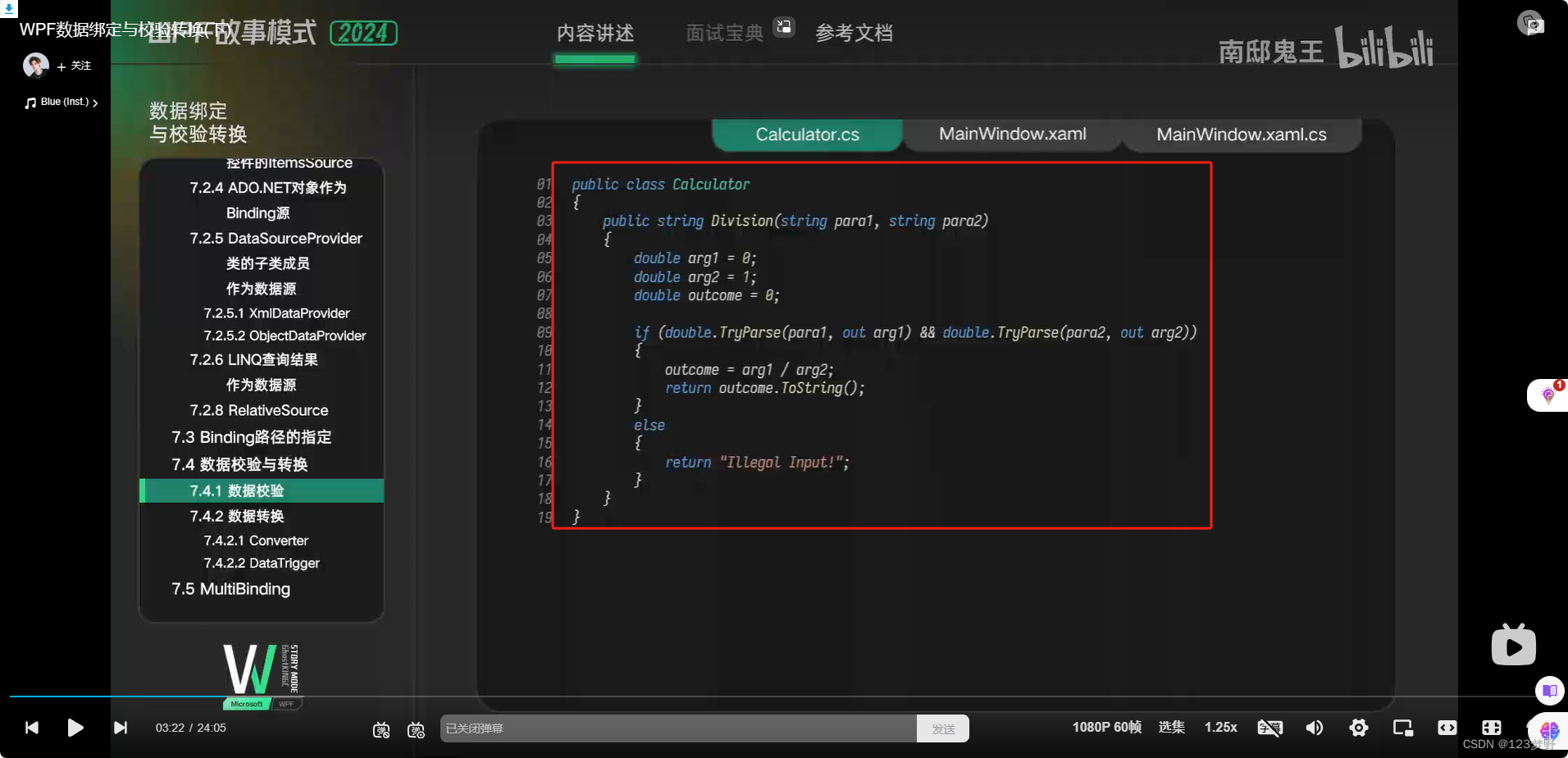This screenshot has width=1568, height=758.
Task: Click the 南邸鬼王 watermark name
Action: pos(1270,52)
